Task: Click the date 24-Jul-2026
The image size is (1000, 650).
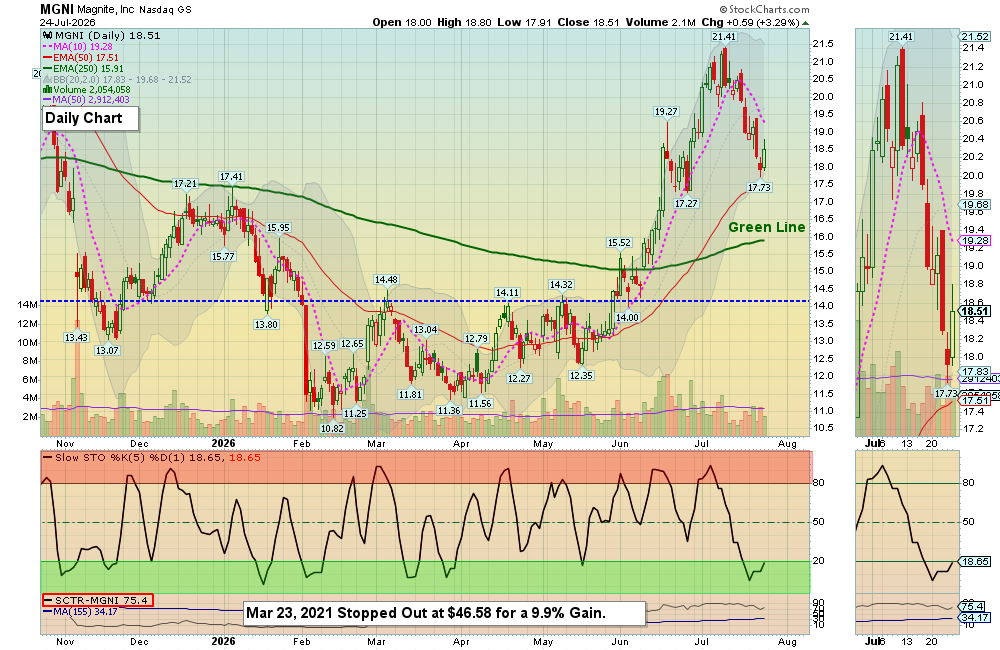Action: coord(67,22)
